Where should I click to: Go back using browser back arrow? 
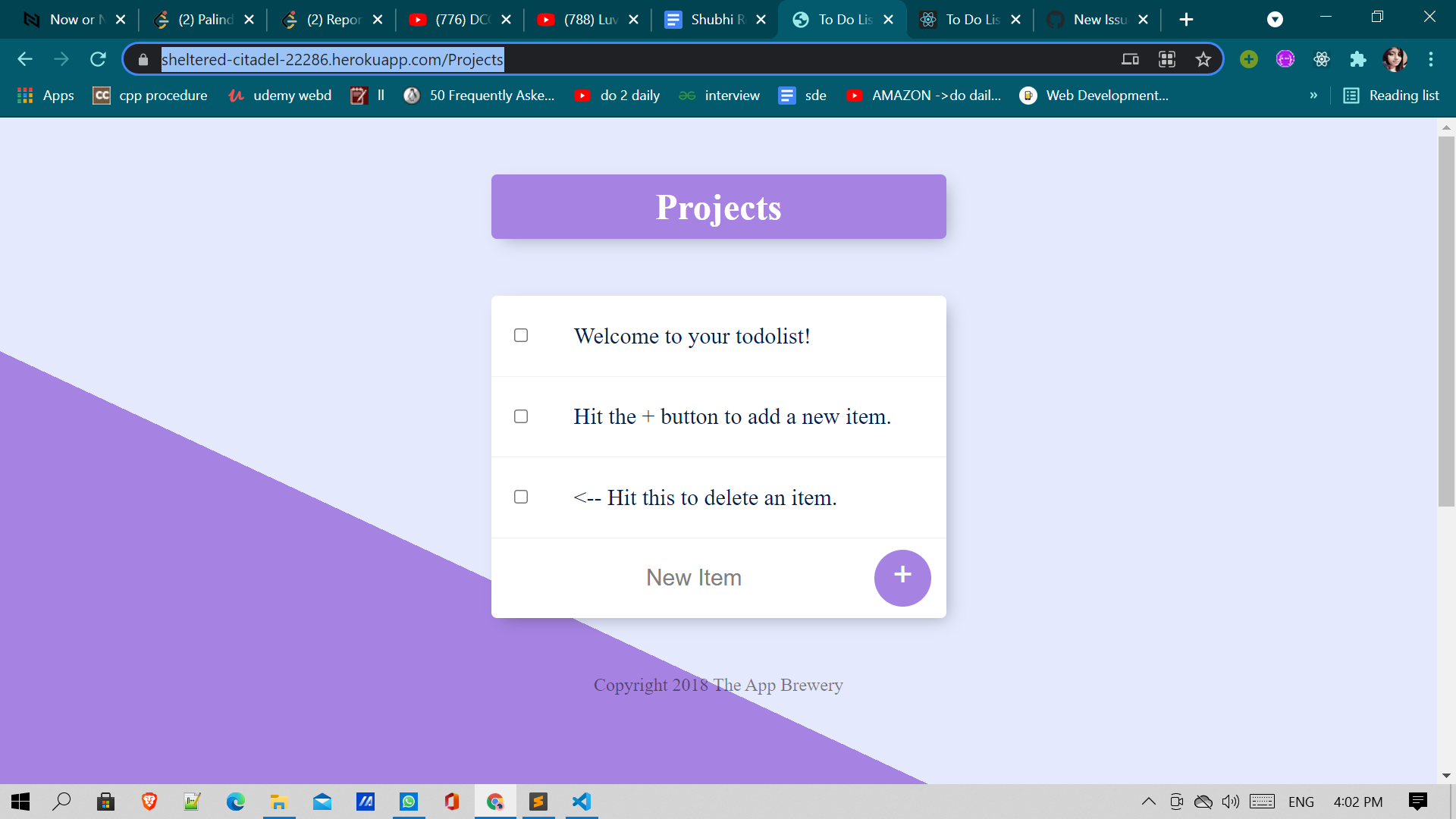click(x=25, y=59)
